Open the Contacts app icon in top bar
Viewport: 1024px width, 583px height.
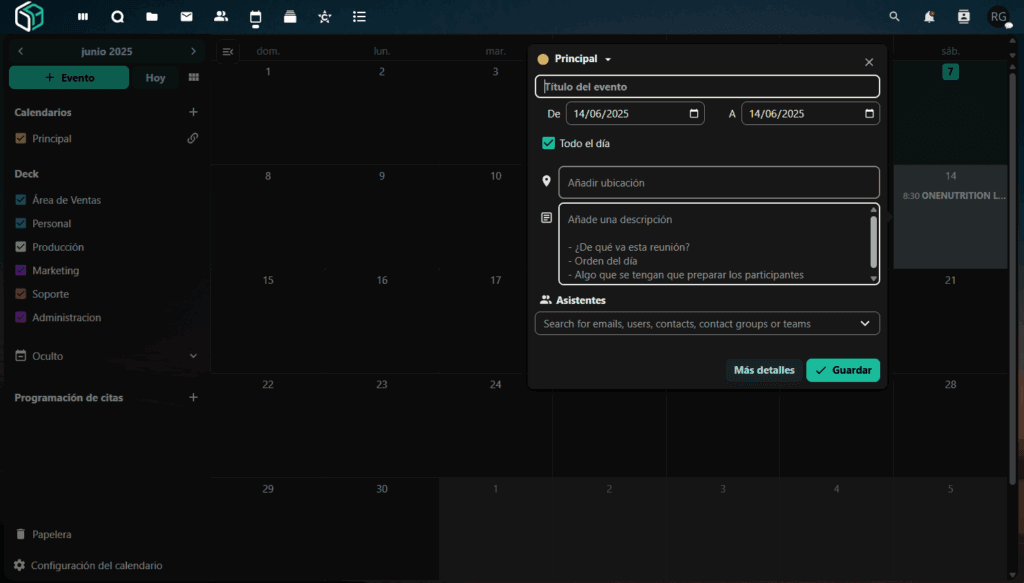[221, 17]
